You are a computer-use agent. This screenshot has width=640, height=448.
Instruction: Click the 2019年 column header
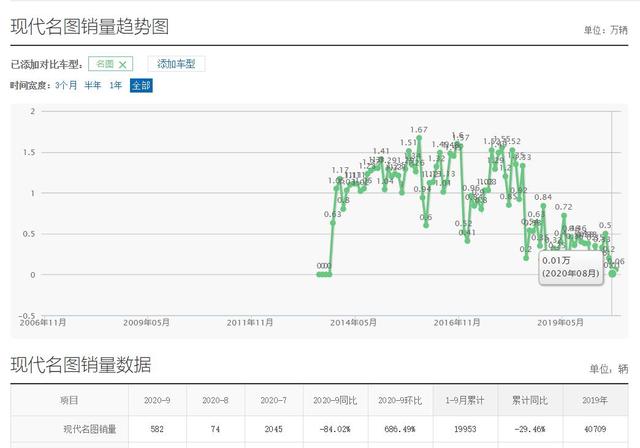click(595, 400)
